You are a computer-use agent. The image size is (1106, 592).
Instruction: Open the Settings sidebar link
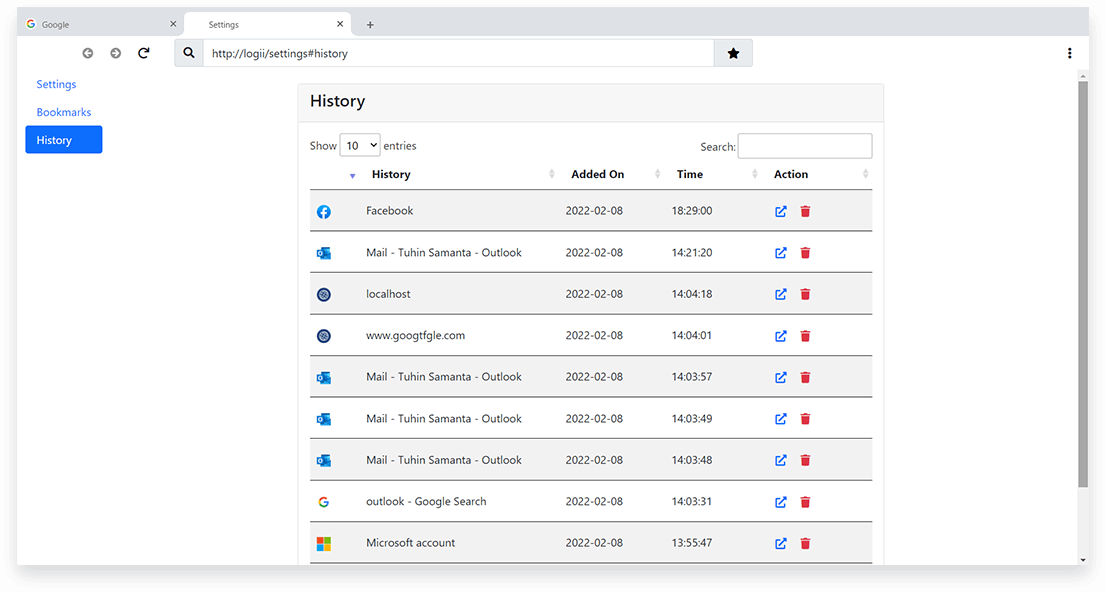click(x=56, y=84)
